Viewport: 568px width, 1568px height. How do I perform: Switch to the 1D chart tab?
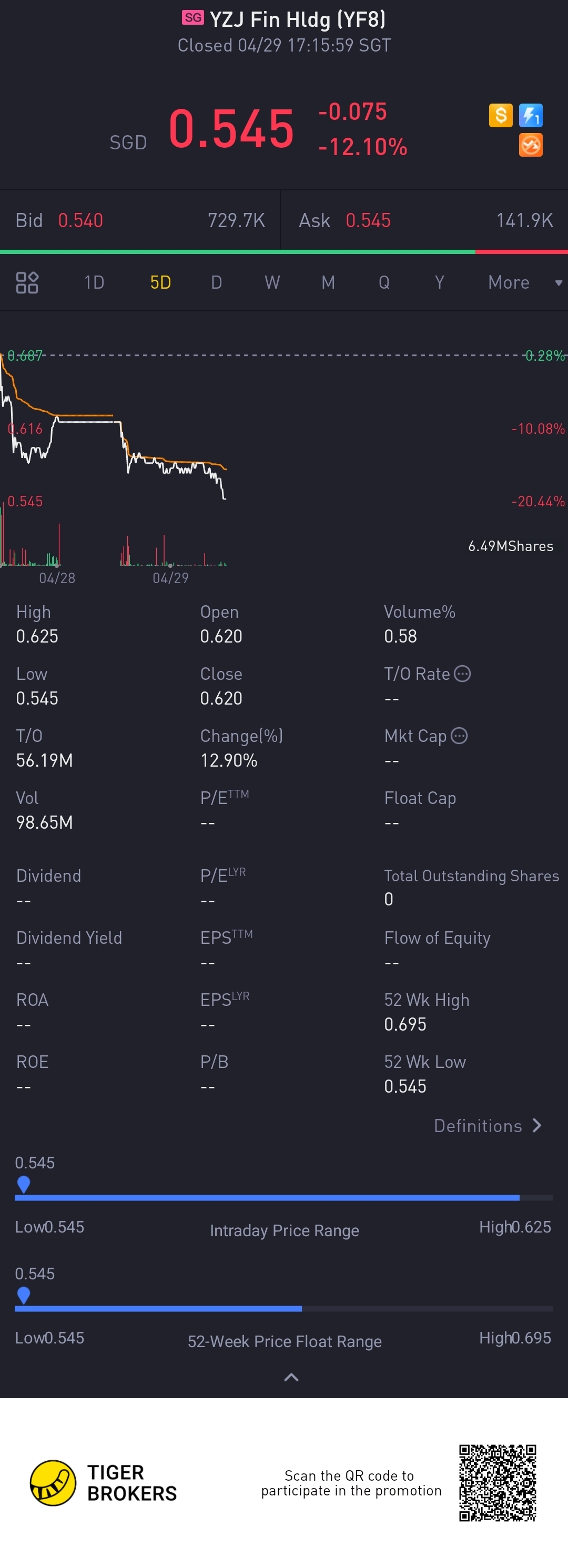click(x=94, y=282)
